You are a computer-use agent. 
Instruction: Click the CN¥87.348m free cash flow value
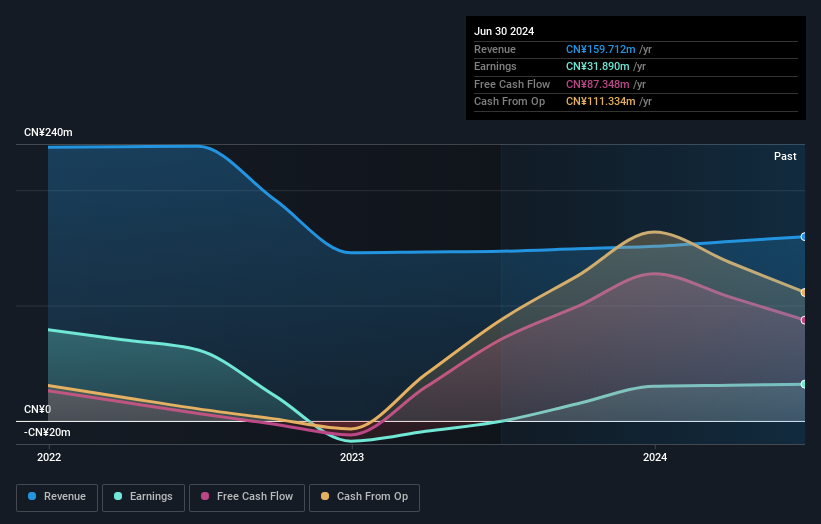pos(597,84)
